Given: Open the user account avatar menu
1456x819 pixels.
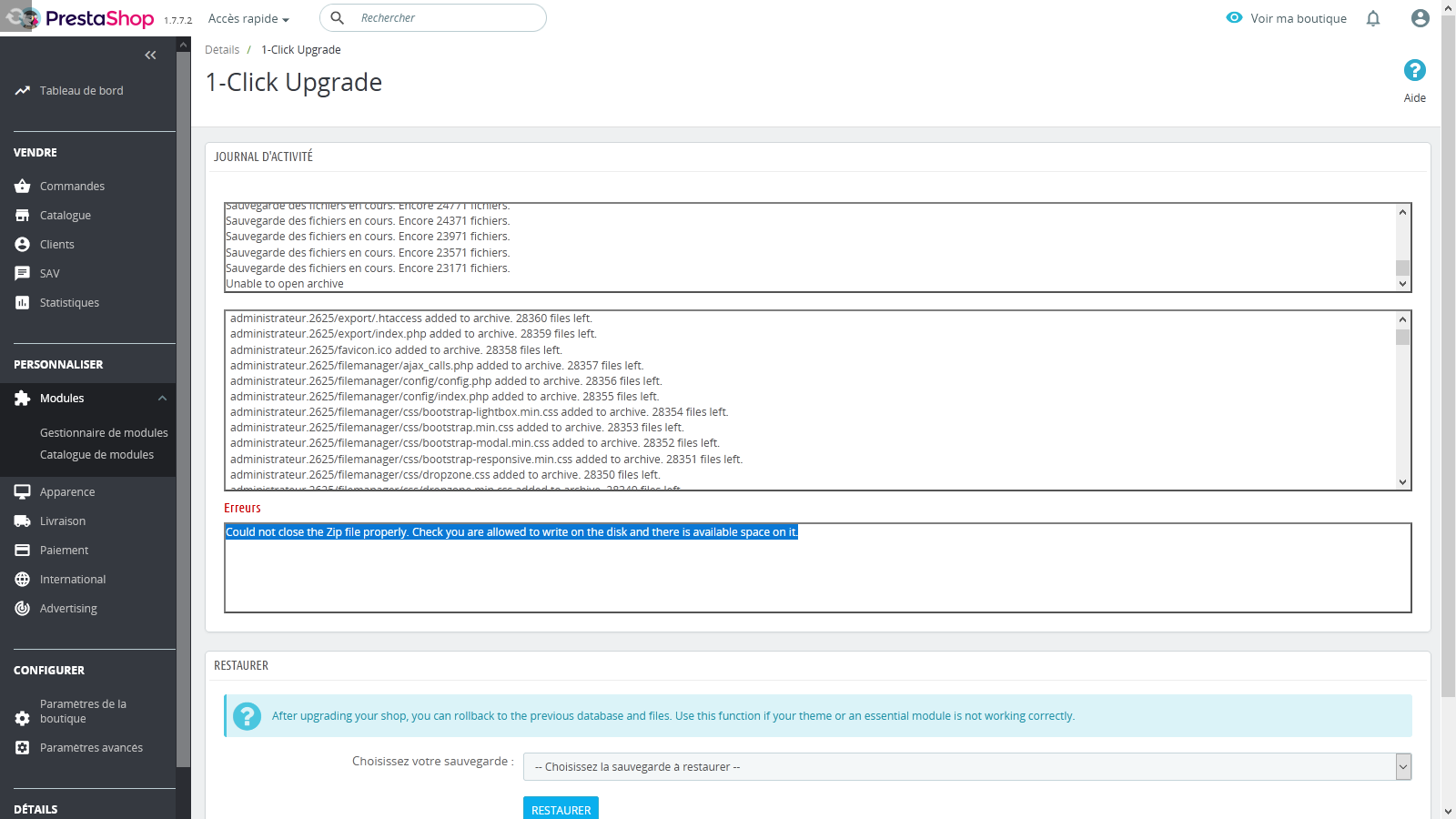Looking at the screenshot, I should click(x=1420, y=18).
